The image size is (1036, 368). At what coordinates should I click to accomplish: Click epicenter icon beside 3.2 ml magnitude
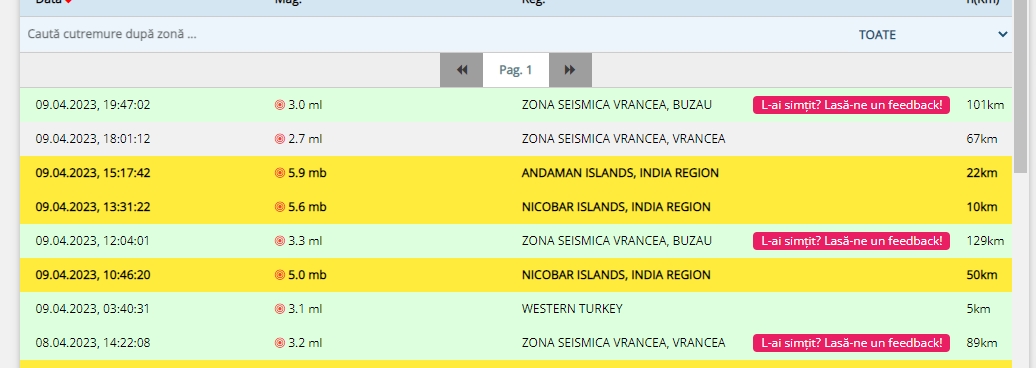279,343
